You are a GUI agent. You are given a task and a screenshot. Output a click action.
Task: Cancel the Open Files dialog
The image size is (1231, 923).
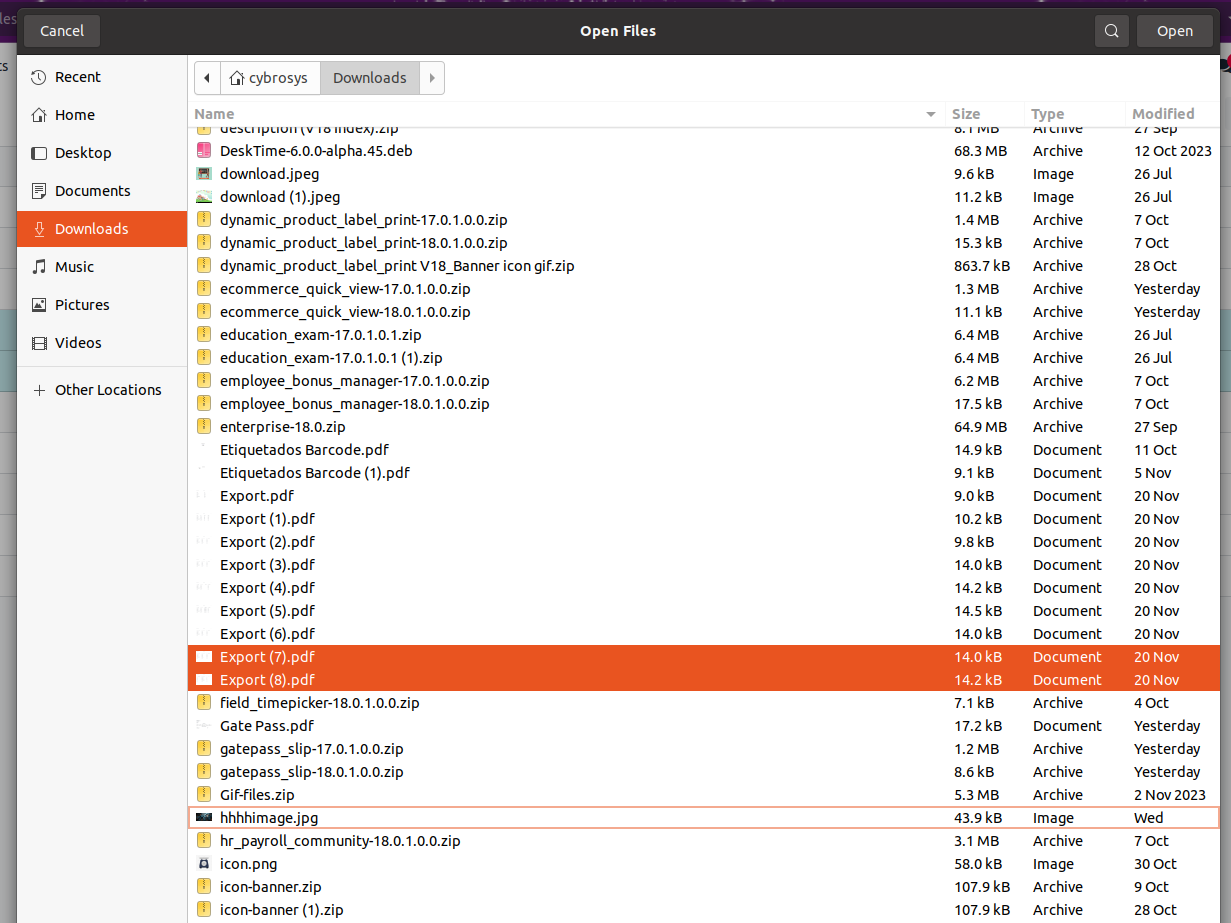62,31
